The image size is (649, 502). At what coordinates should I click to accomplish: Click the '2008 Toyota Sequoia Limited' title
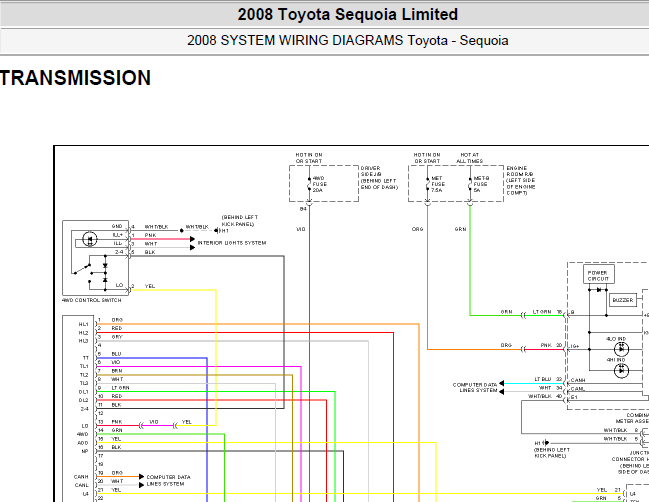[347, 14]
